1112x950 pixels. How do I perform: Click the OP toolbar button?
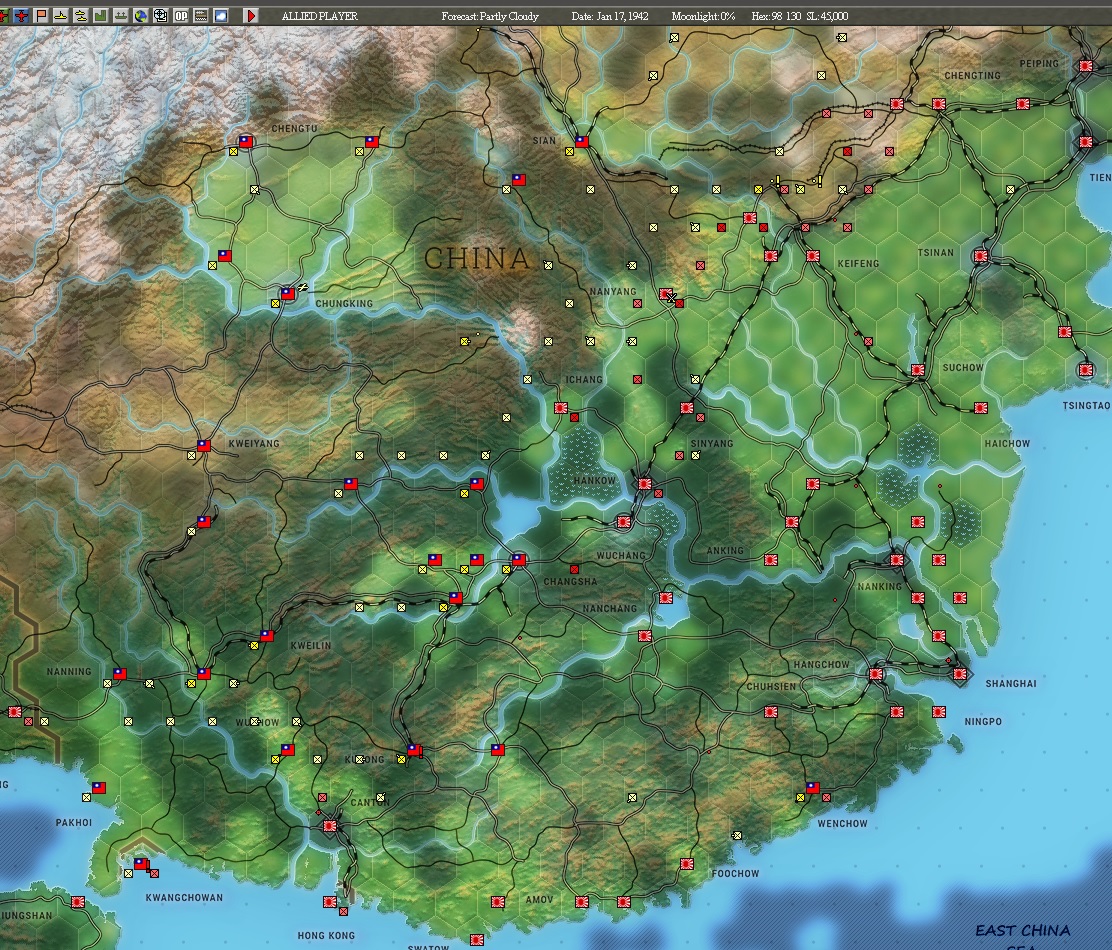(181, 15)
